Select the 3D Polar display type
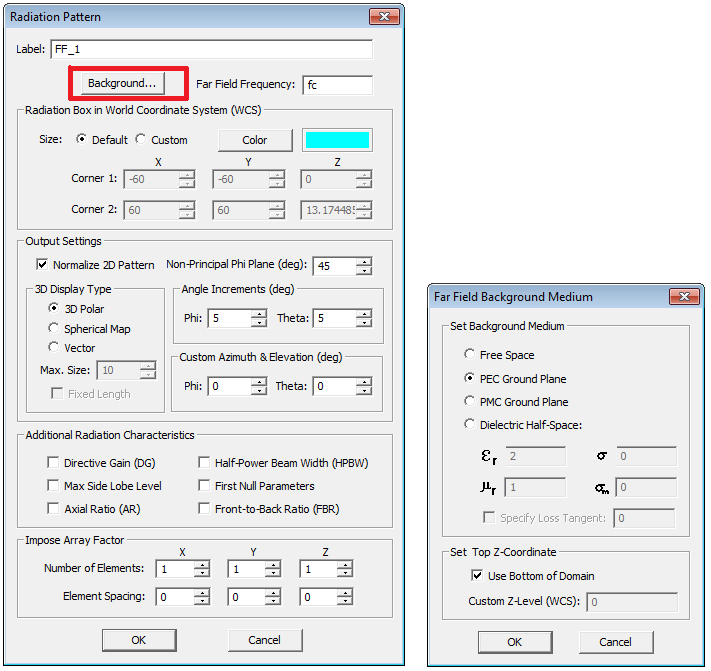This screenshot has width=711, height=671. (54, 308)
